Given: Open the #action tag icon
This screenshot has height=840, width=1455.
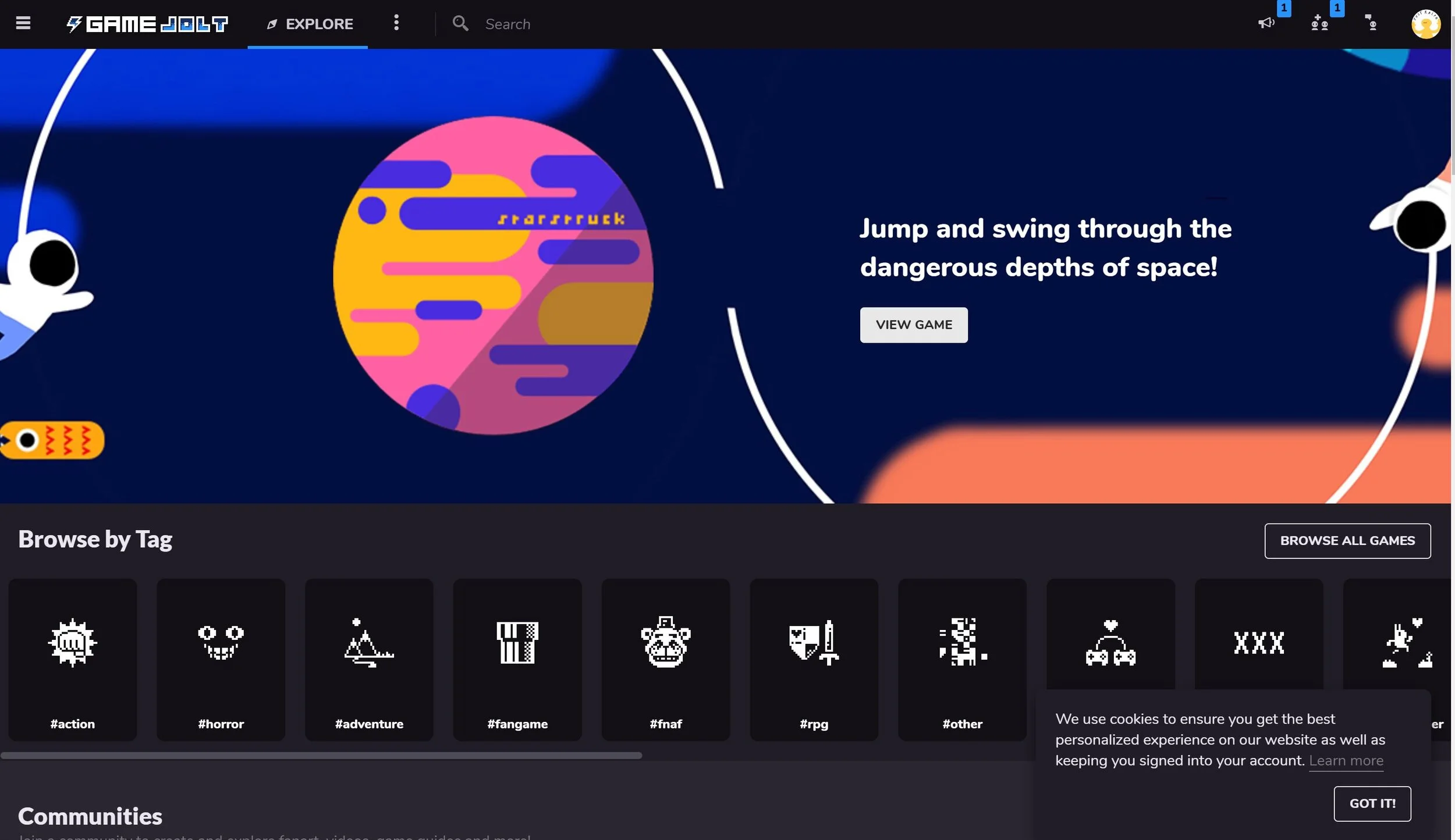Looking at the screenshot, I should [72, 642].
